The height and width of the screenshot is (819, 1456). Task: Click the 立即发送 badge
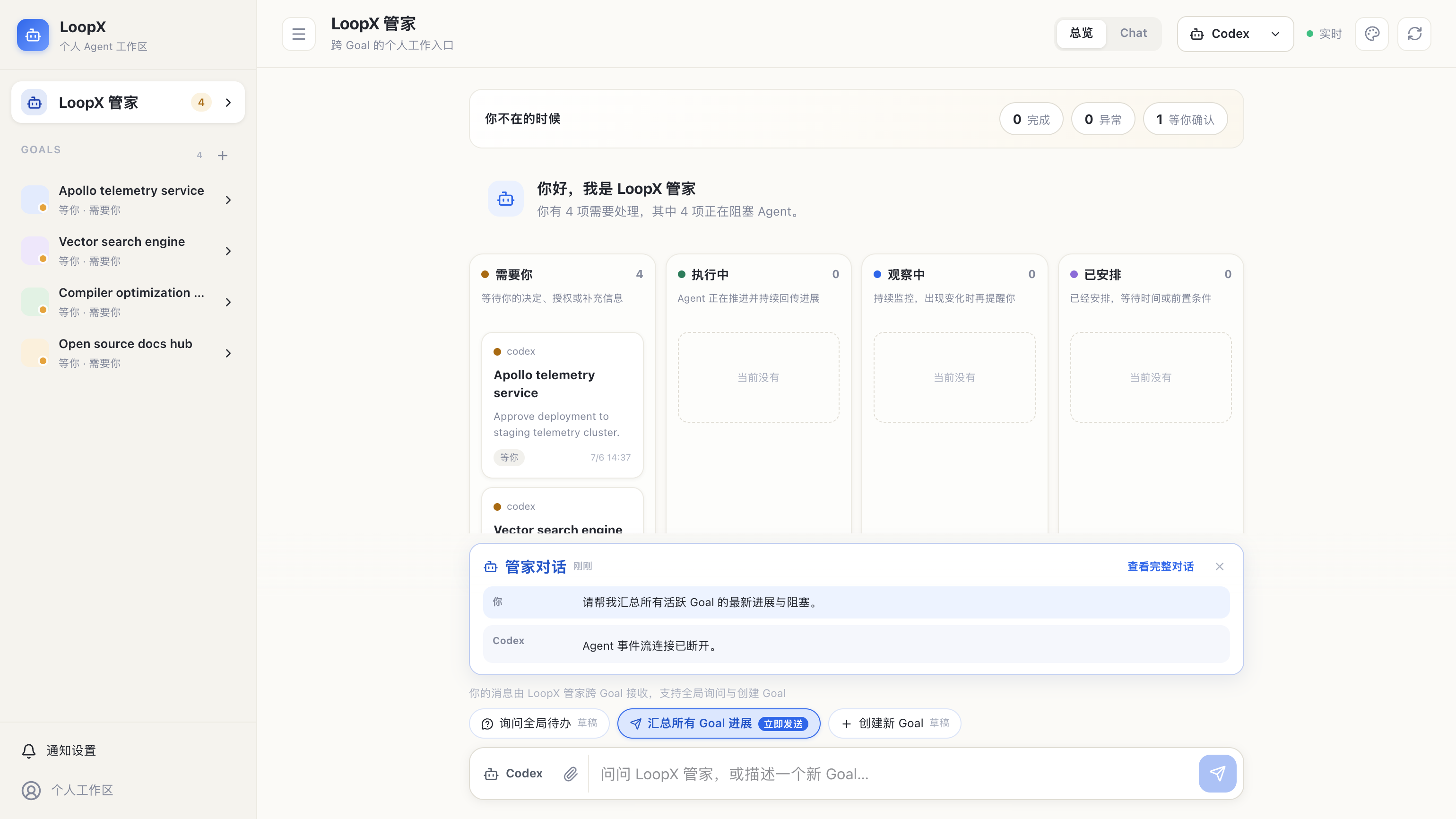point(783,724)
